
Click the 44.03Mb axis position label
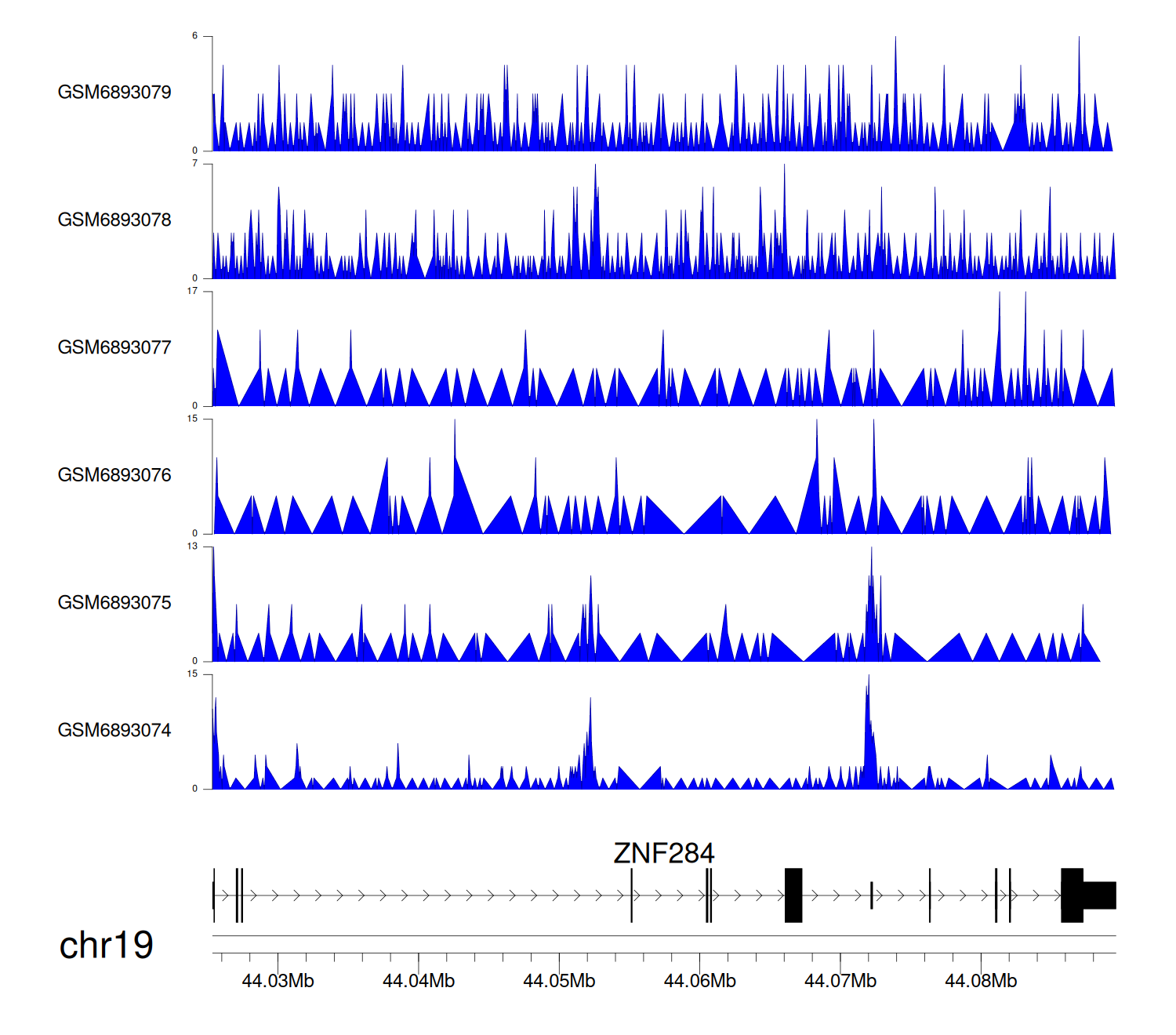coord(278,981)
